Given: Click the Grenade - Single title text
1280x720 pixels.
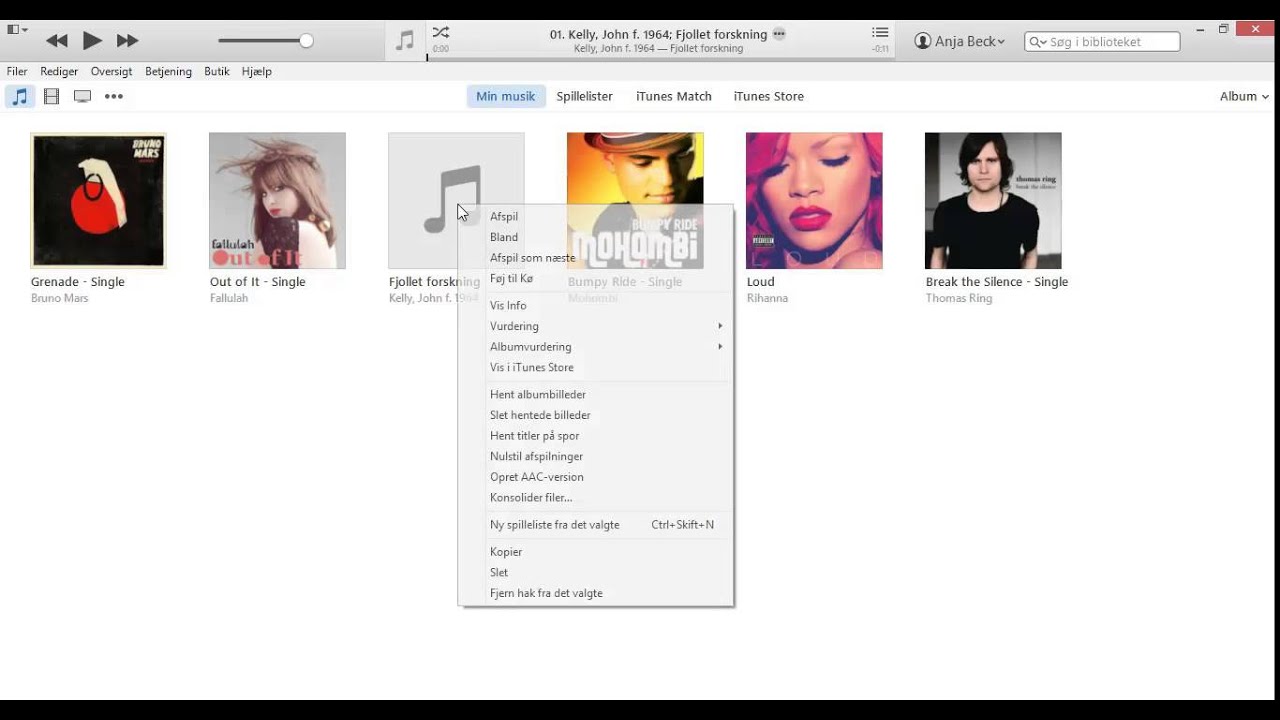Looking at the screenshot, I should coord(78,282).
